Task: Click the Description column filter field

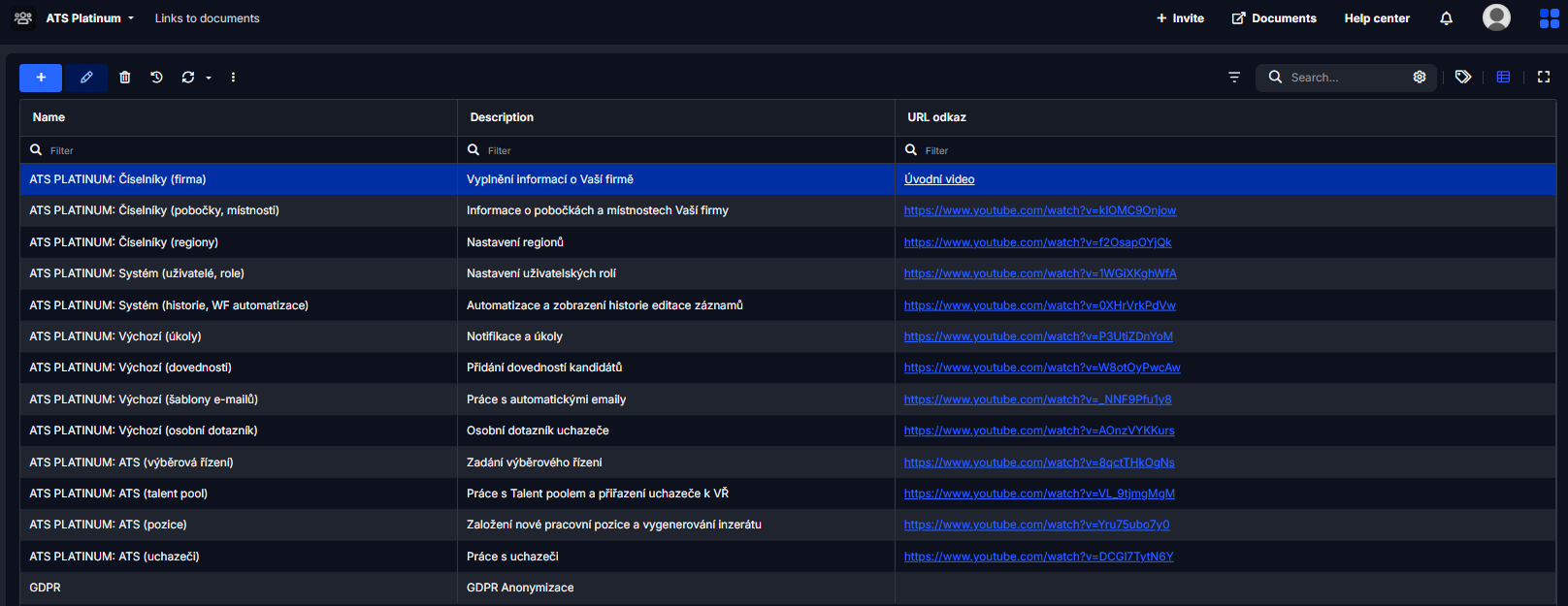Action: coord(676,150)
